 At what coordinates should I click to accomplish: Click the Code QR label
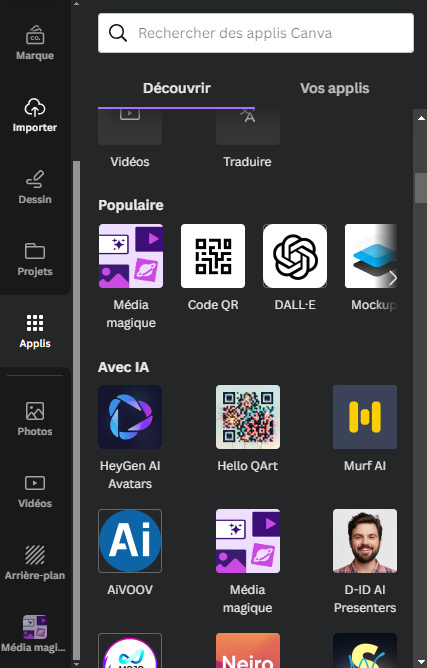click(x=213, y=305)
